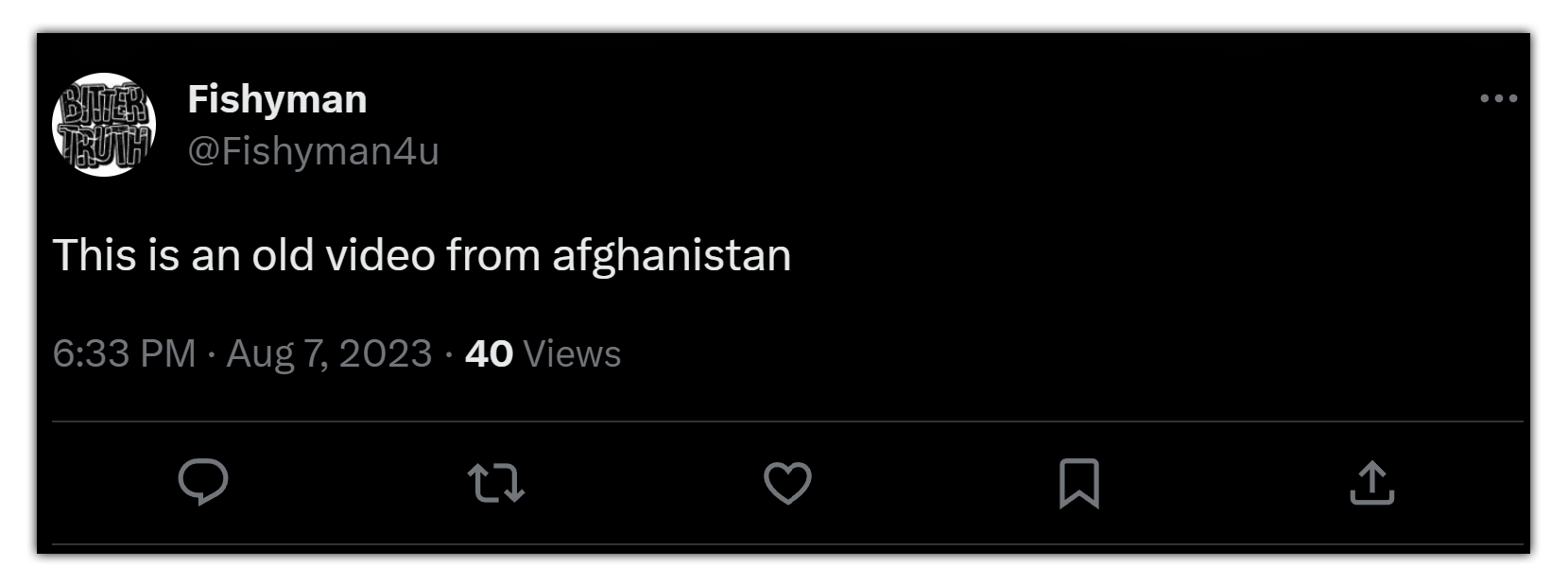Click the Aug 7, 2023 date
Screen dimensions: 1568x584
pyautogui.click(x=329, y=353)
